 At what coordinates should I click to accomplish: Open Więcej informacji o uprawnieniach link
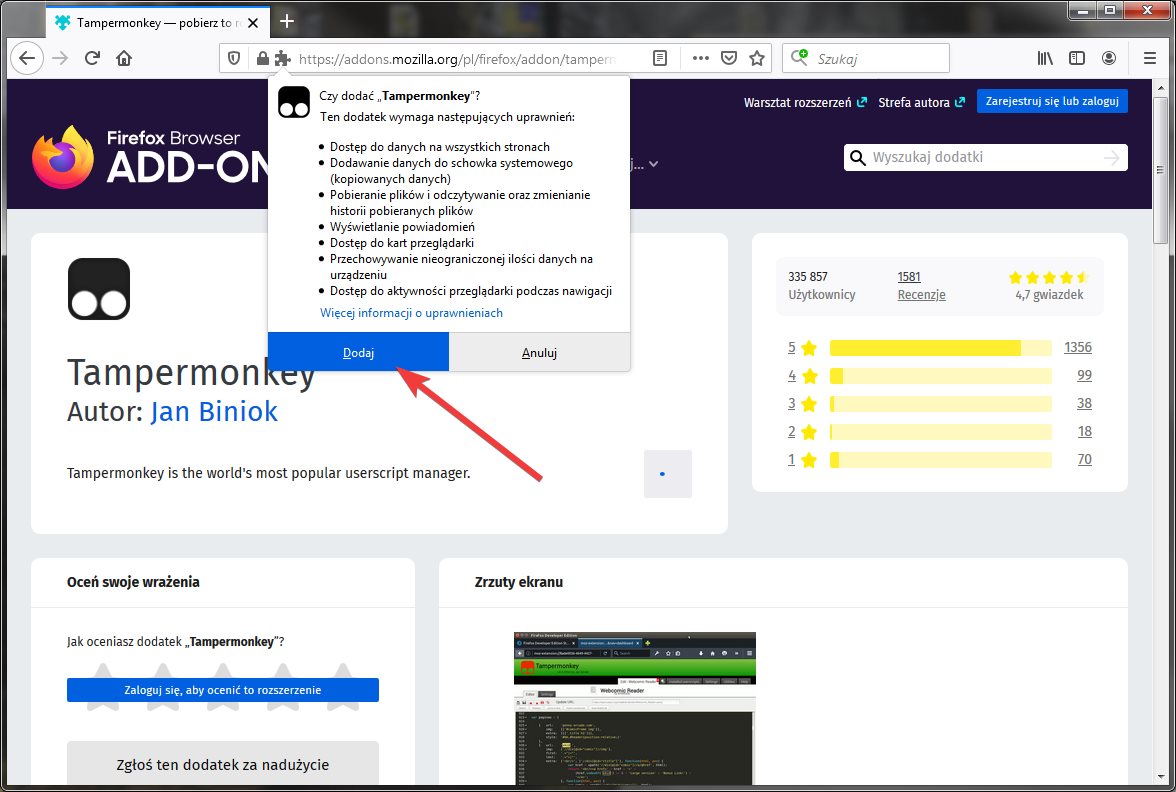coord(411,313)
